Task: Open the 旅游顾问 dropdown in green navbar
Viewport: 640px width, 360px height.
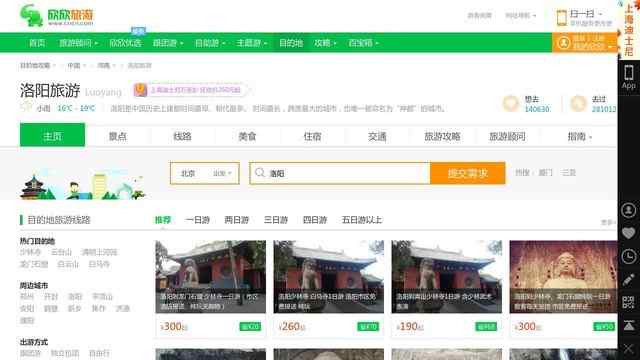Action: point(79,43)
